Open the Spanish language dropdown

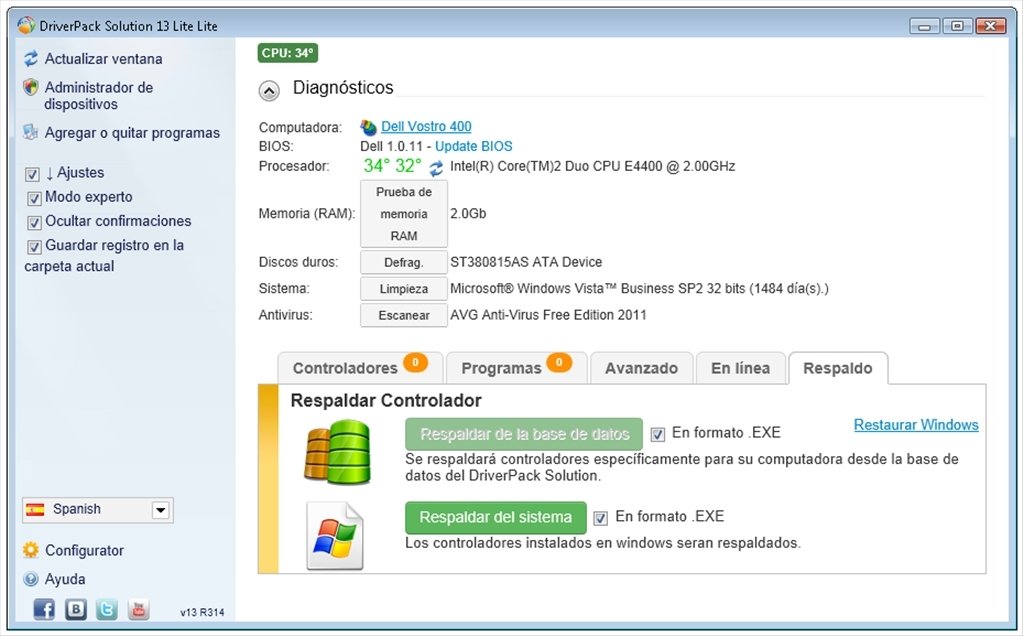coord(160,509)
